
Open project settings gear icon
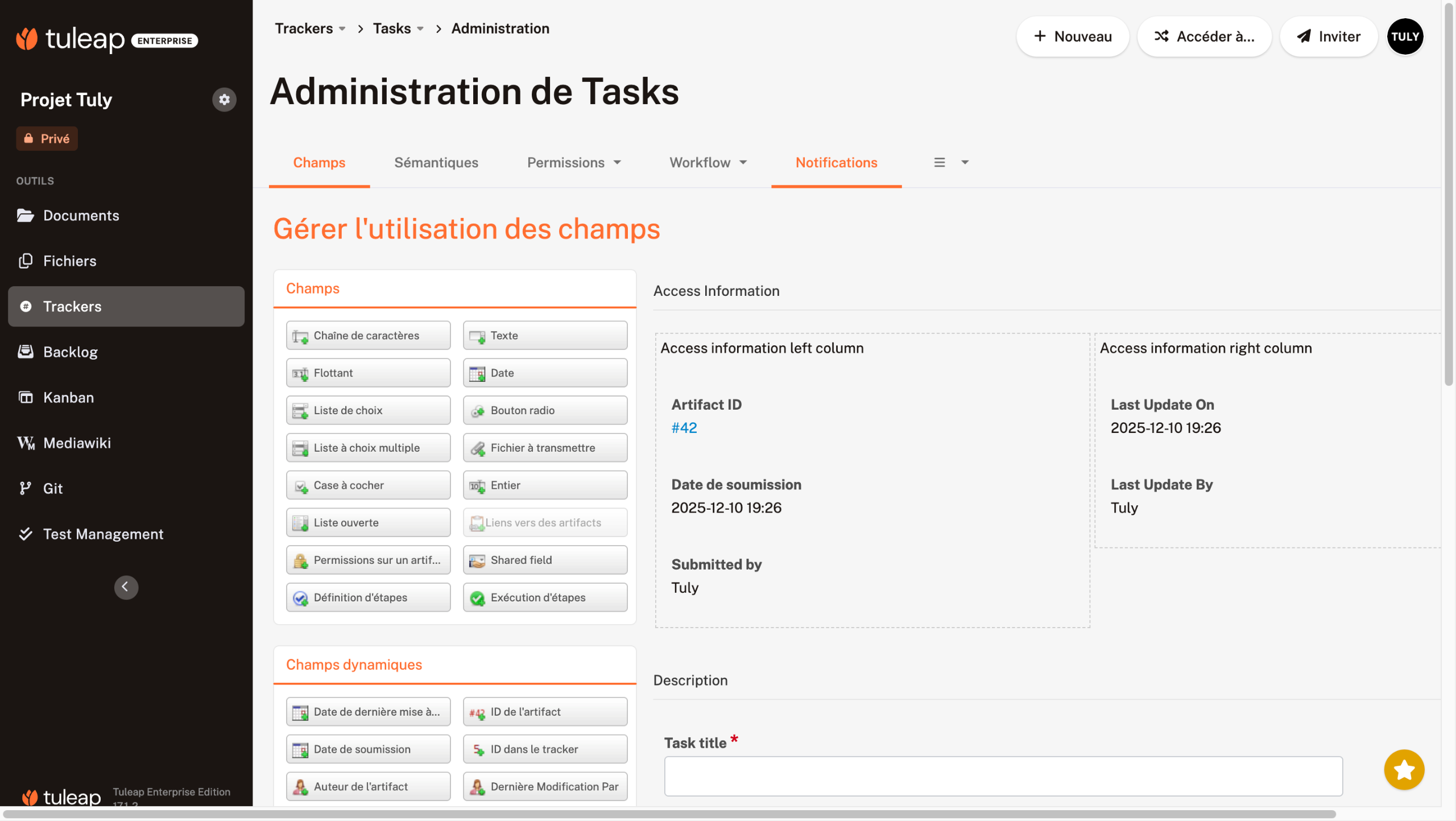point(224,100)
